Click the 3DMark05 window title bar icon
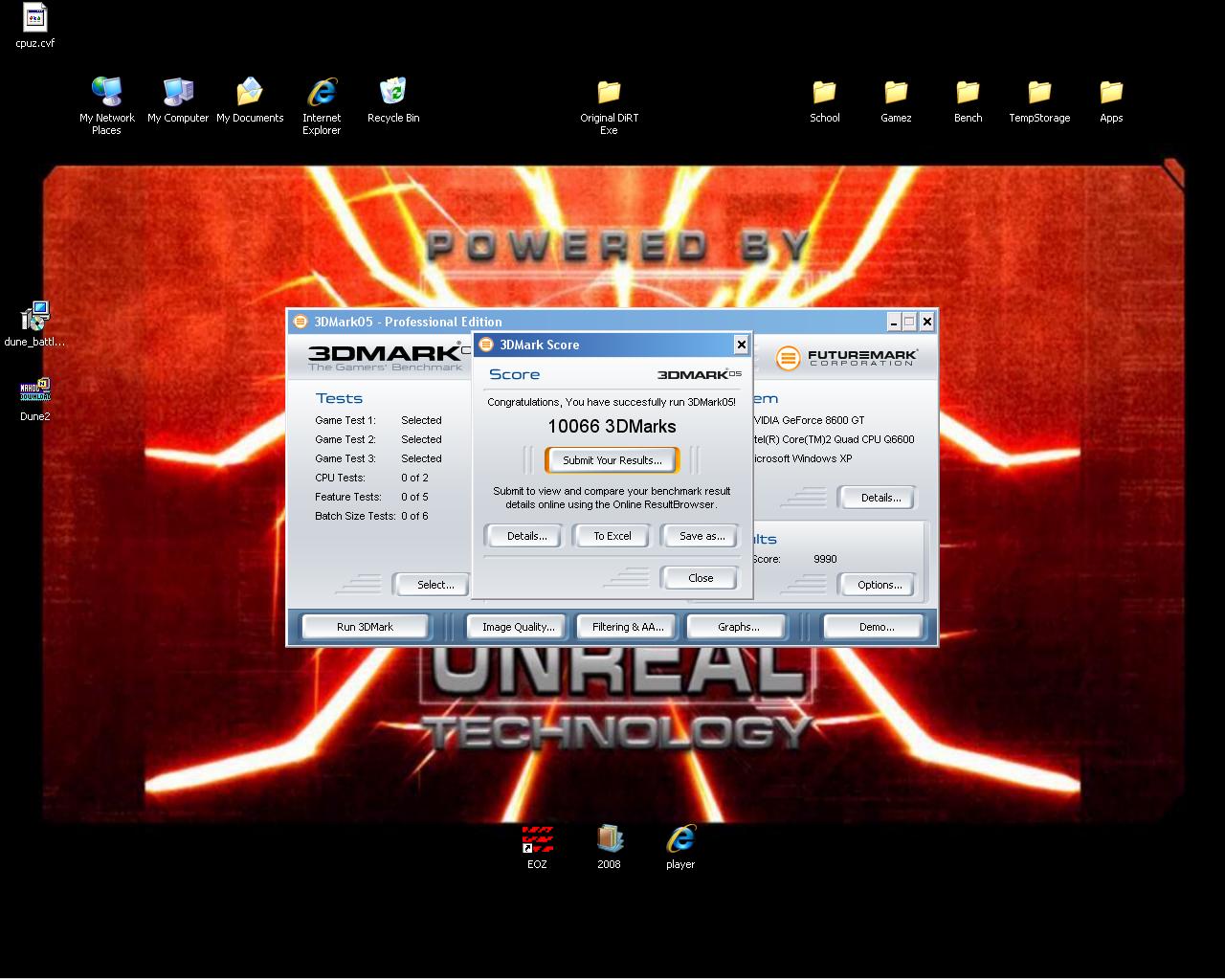This screenshot has width=1225, height=980. point(301,322)
